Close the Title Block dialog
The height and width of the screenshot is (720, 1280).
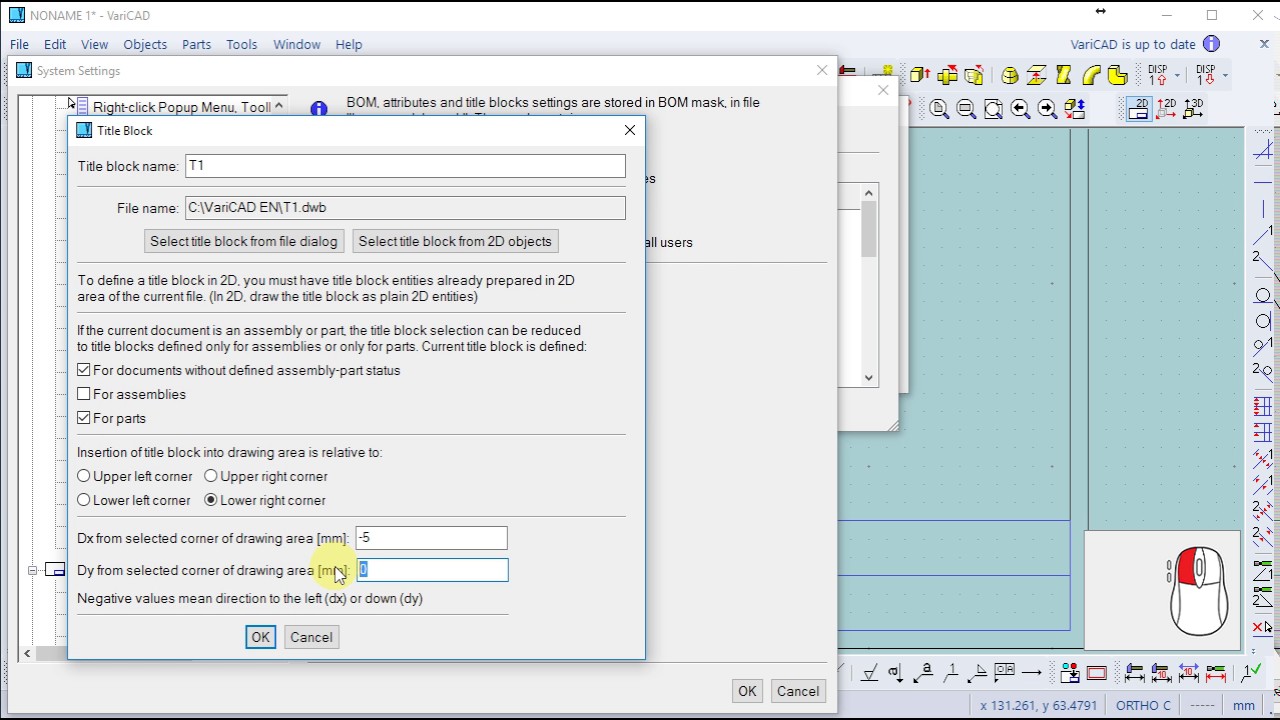pyautogui.click(x=629, y=130)
